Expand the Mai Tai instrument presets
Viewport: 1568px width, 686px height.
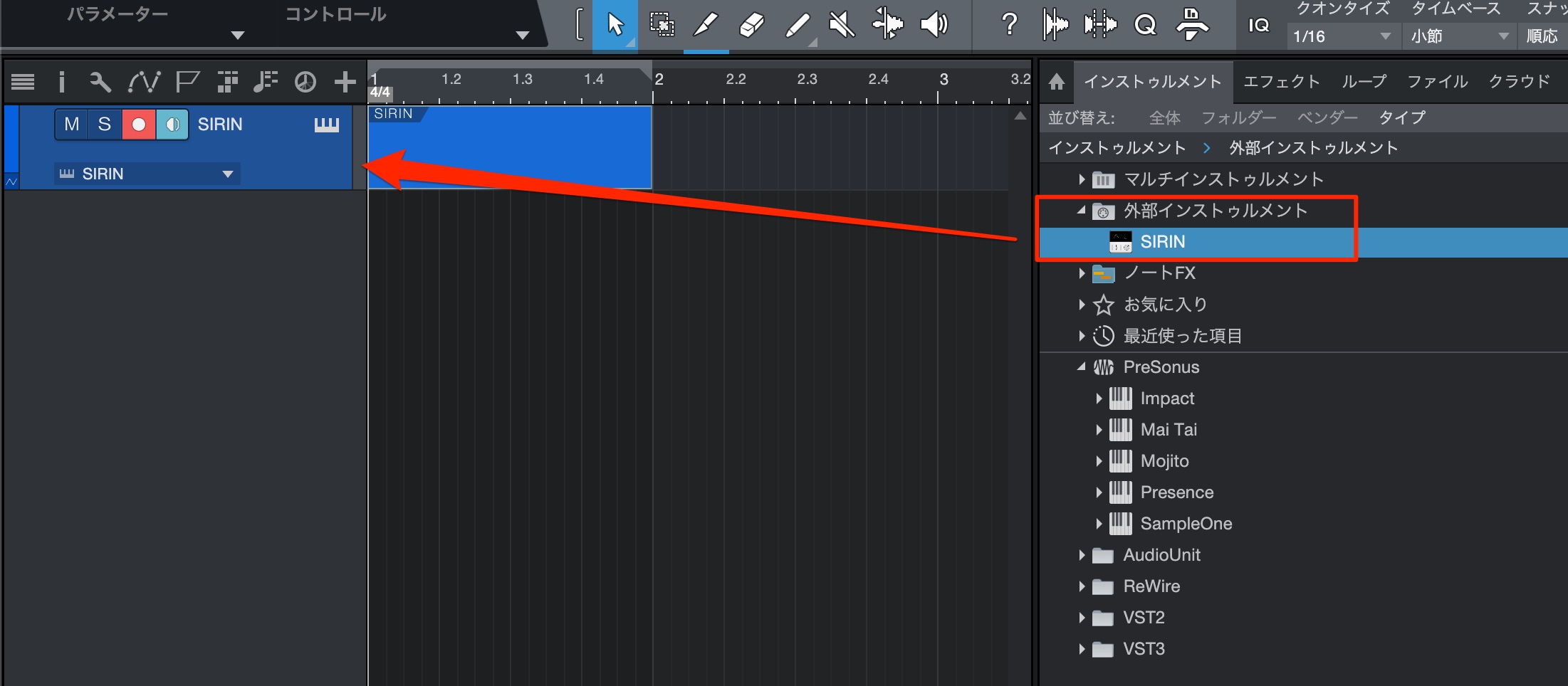(1099, 430)
